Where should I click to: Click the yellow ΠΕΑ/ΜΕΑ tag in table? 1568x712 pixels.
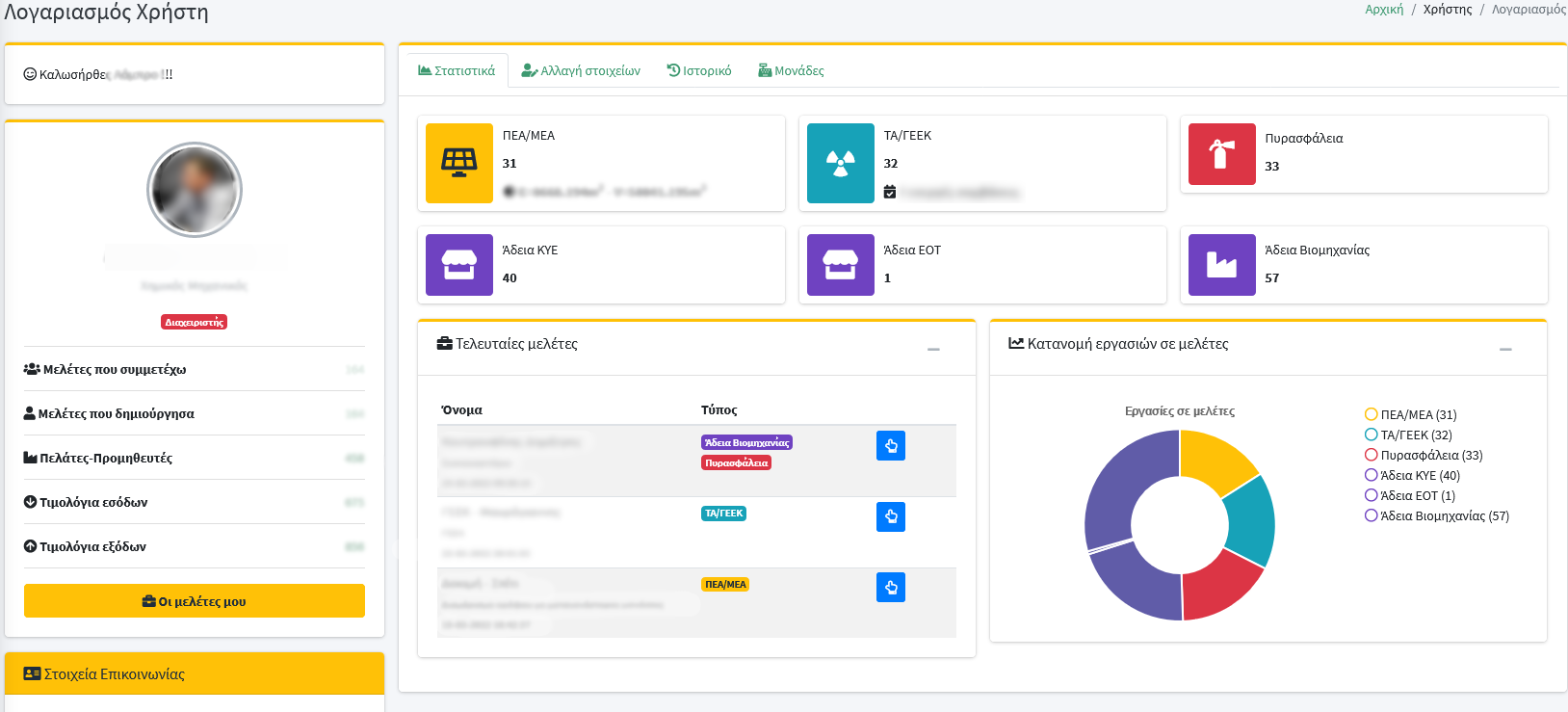click(725, 584)
